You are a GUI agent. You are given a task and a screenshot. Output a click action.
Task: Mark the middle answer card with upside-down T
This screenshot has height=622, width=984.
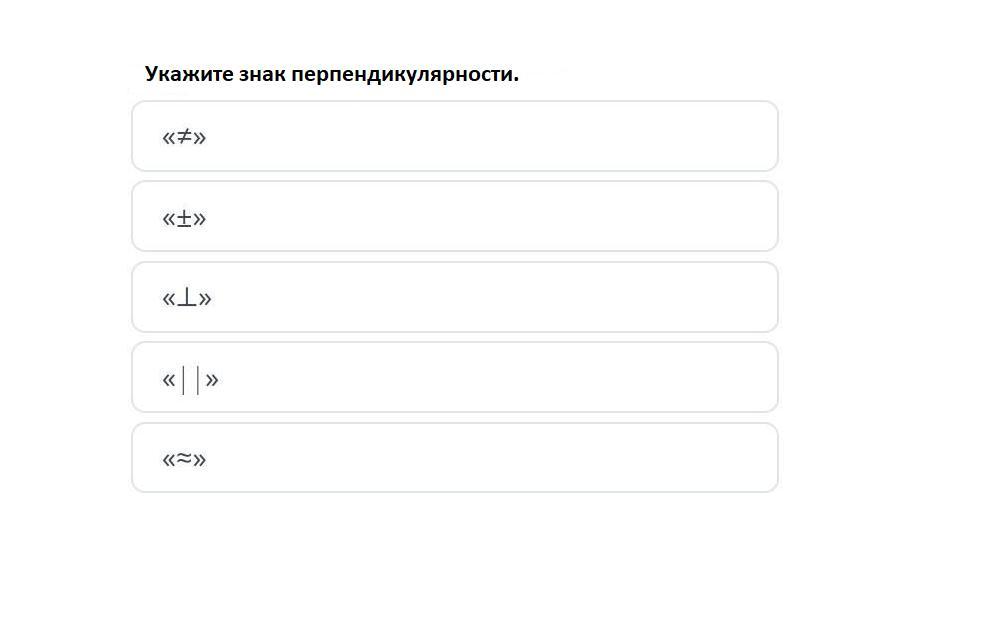(x=455, y=297)
